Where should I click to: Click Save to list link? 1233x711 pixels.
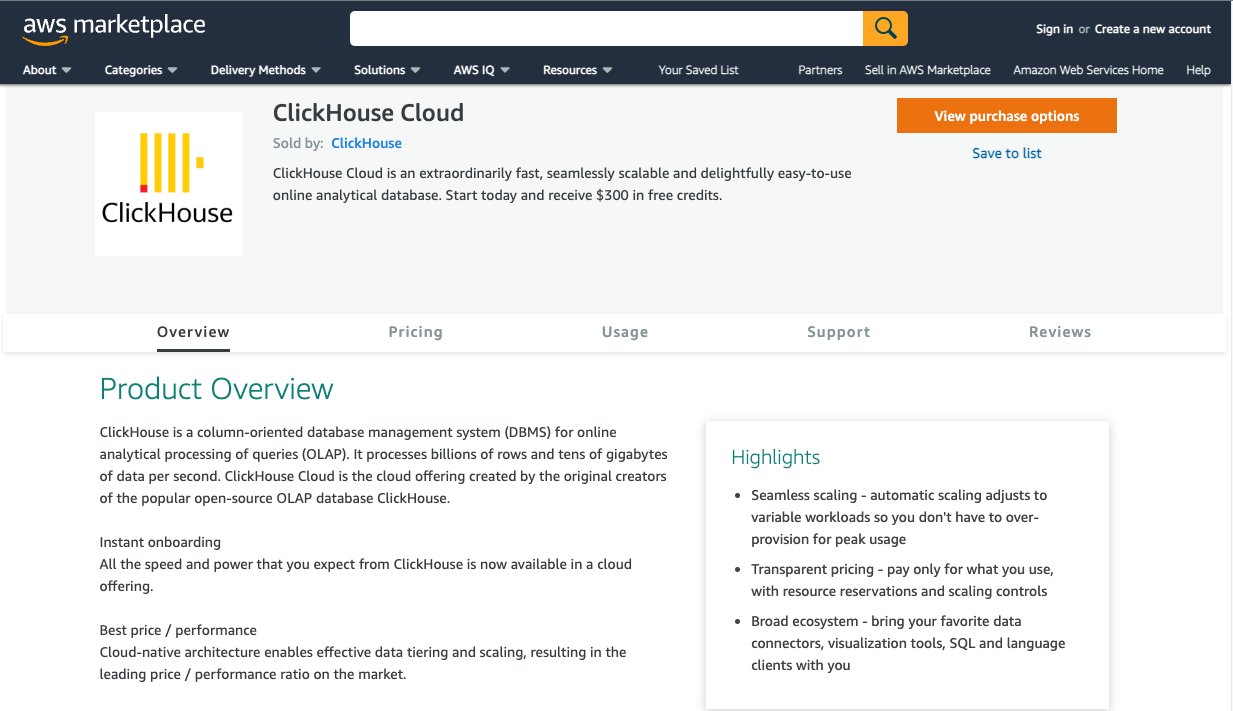point(1006,153)
